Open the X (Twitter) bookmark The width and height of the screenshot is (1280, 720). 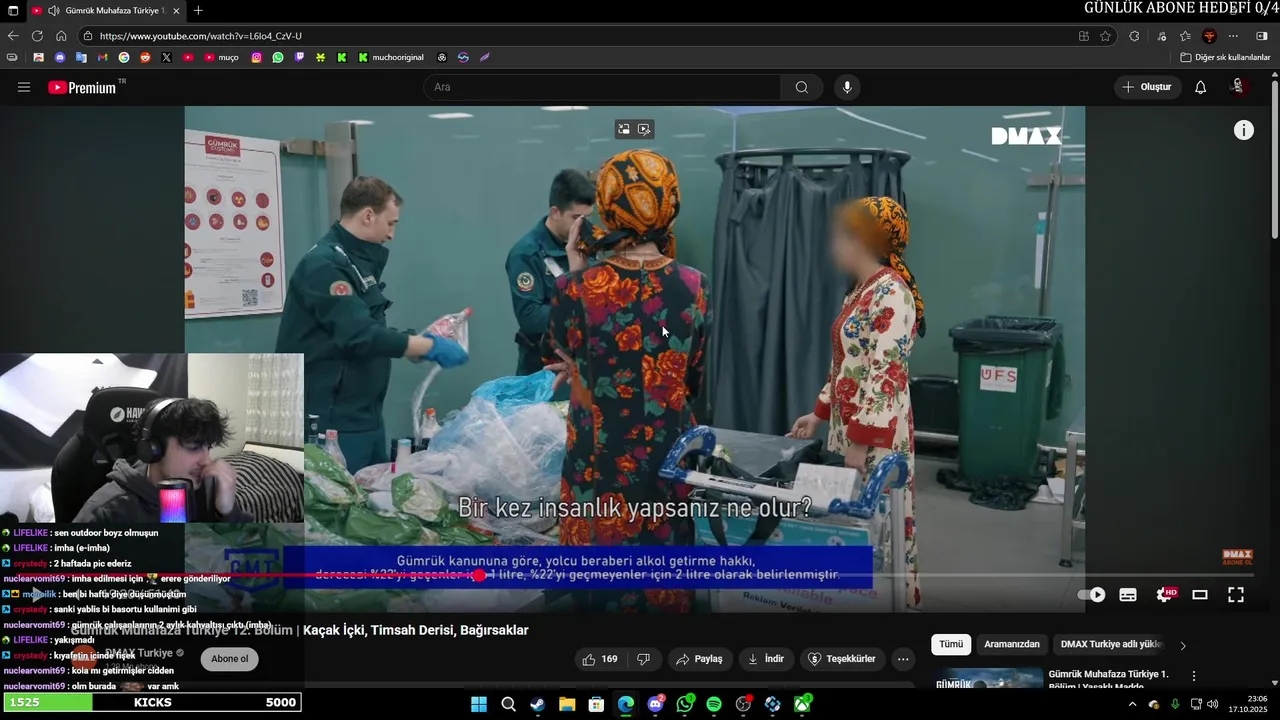166,57
